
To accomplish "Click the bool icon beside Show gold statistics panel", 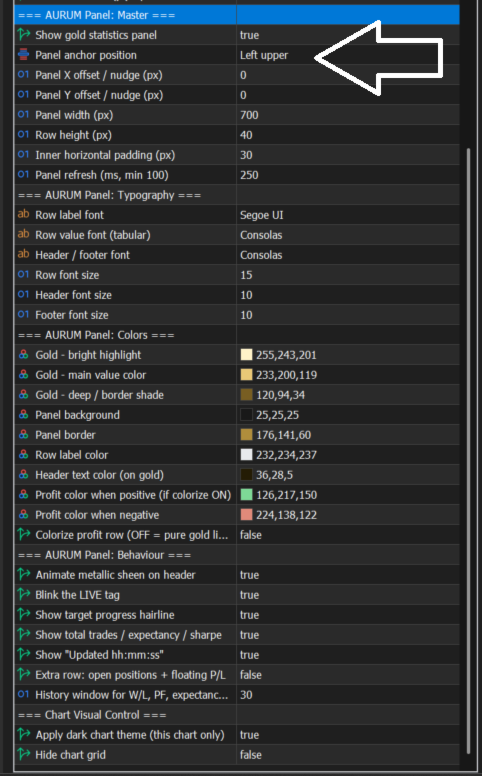I will pos(23,35).
